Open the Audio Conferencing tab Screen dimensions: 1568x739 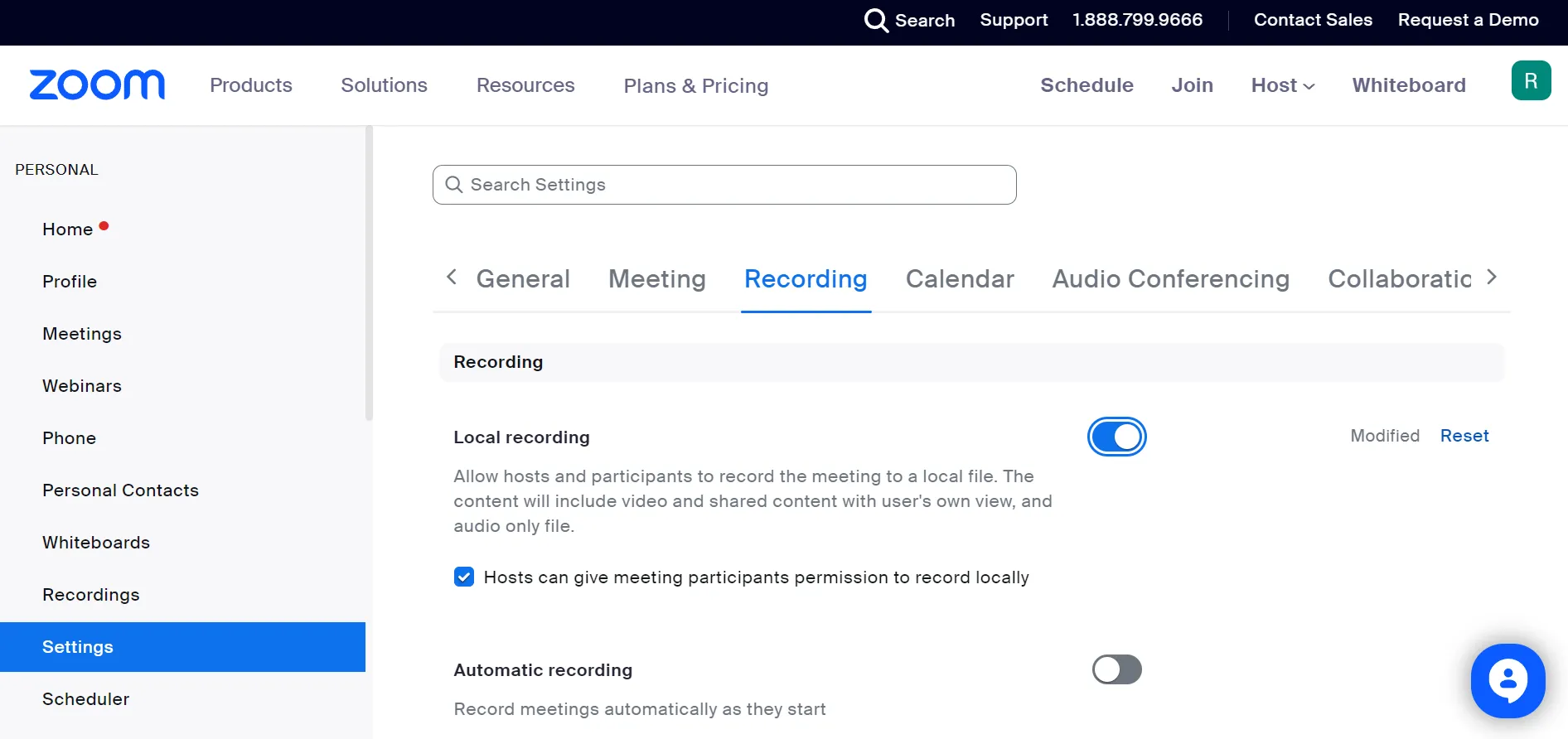pos(1171,278)
